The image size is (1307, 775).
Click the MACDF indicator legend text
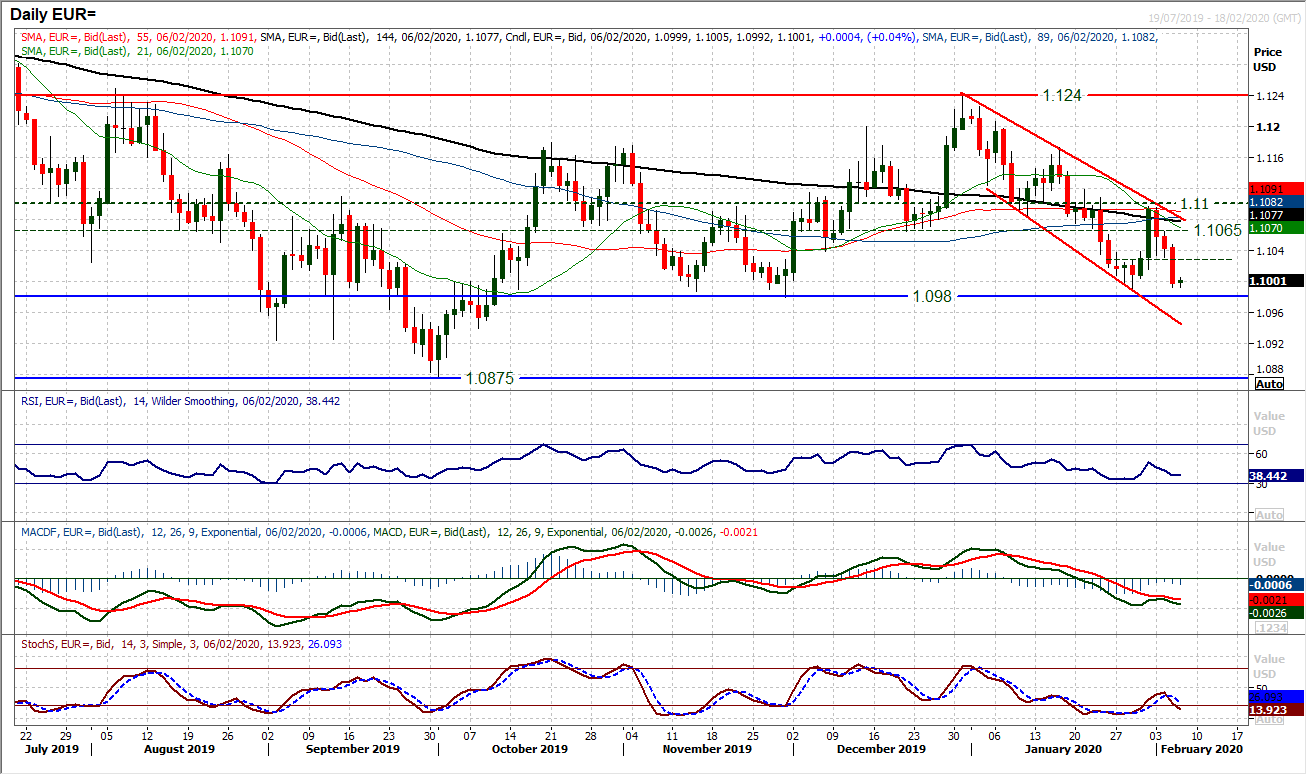(x=389, y=532)
